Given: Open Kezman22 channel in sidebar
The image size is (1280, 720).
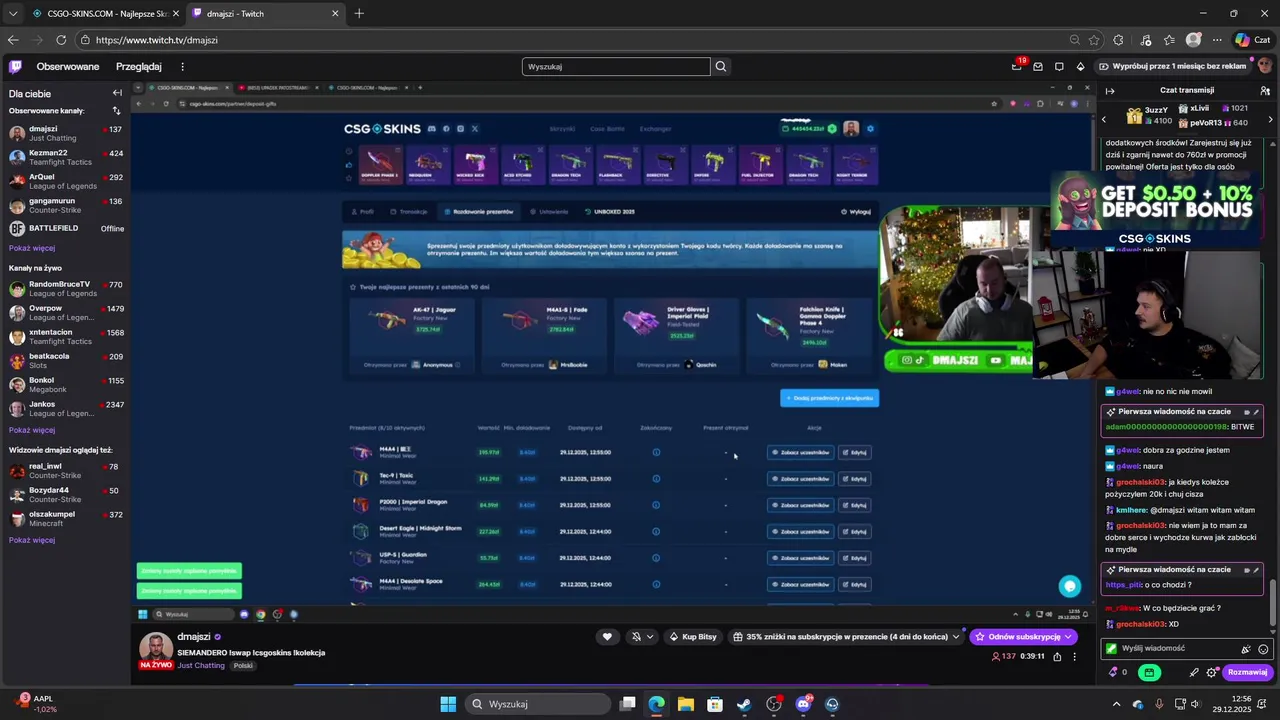Looking at the screenshot, I should point(66,157).
